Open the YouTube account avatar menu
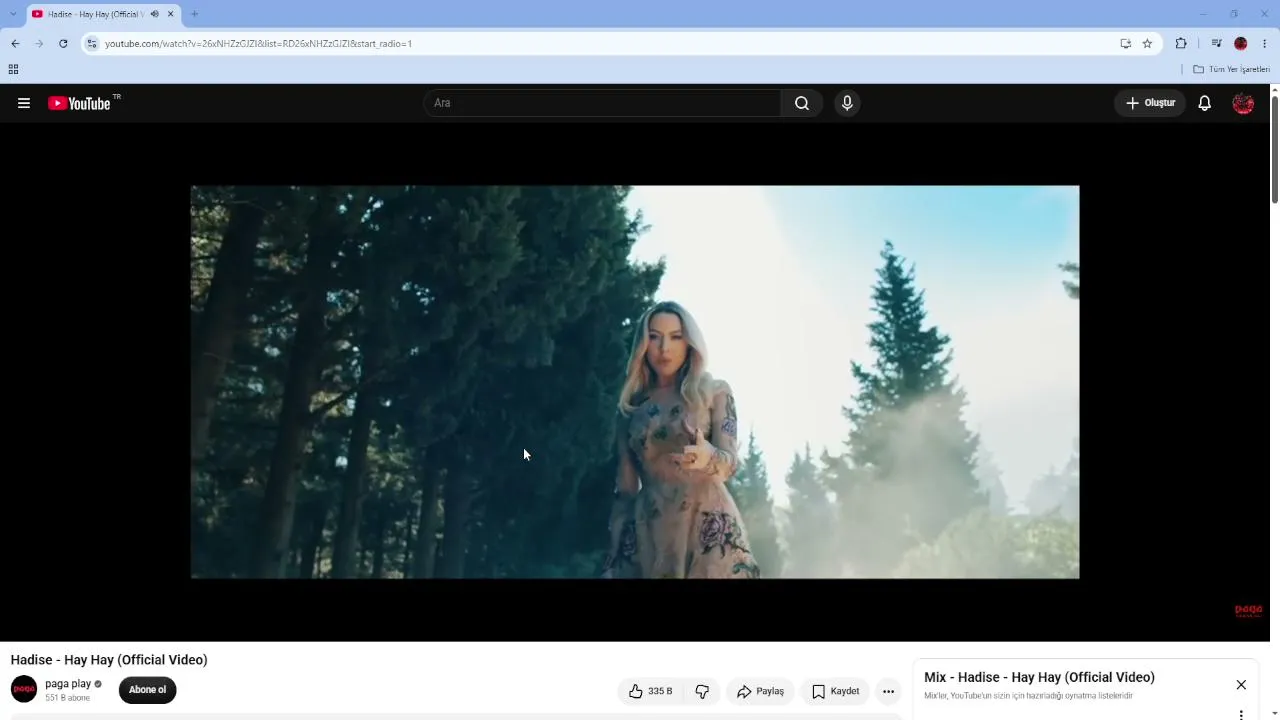Image resolution: width=1280 pixels, height=720 pixels. (x=1243, y=103)
